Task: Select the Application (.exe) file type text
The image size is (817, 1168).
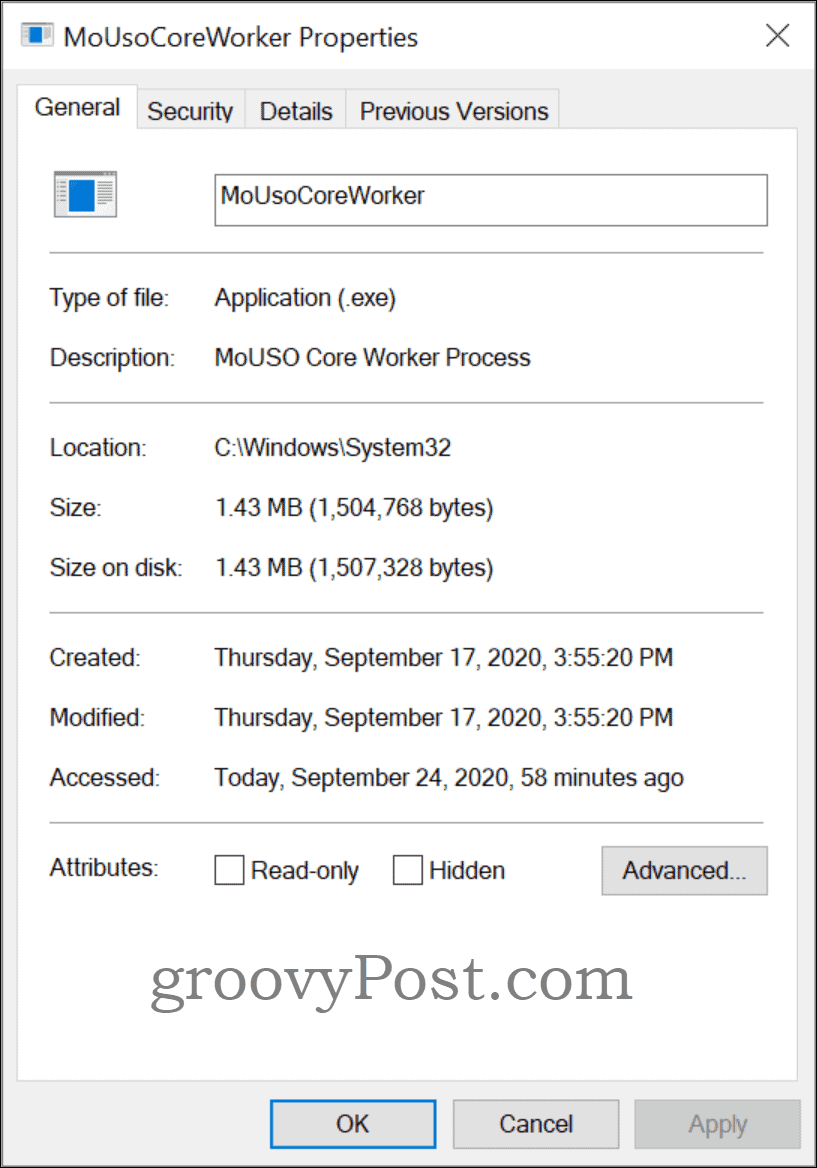Action: point(305,298)
